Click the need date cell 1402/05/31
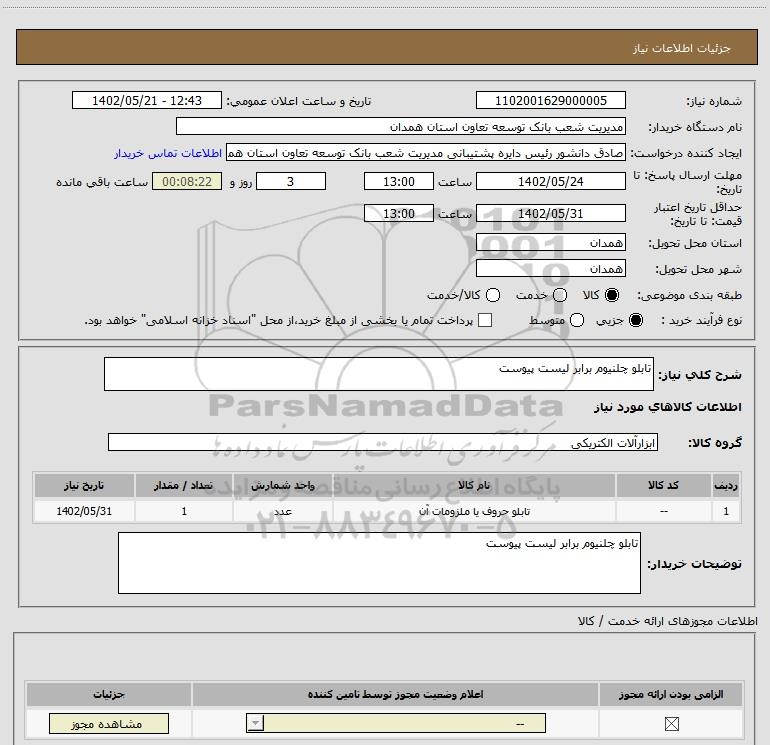This screenshot has width=770, height=745. tap(84, 511)
